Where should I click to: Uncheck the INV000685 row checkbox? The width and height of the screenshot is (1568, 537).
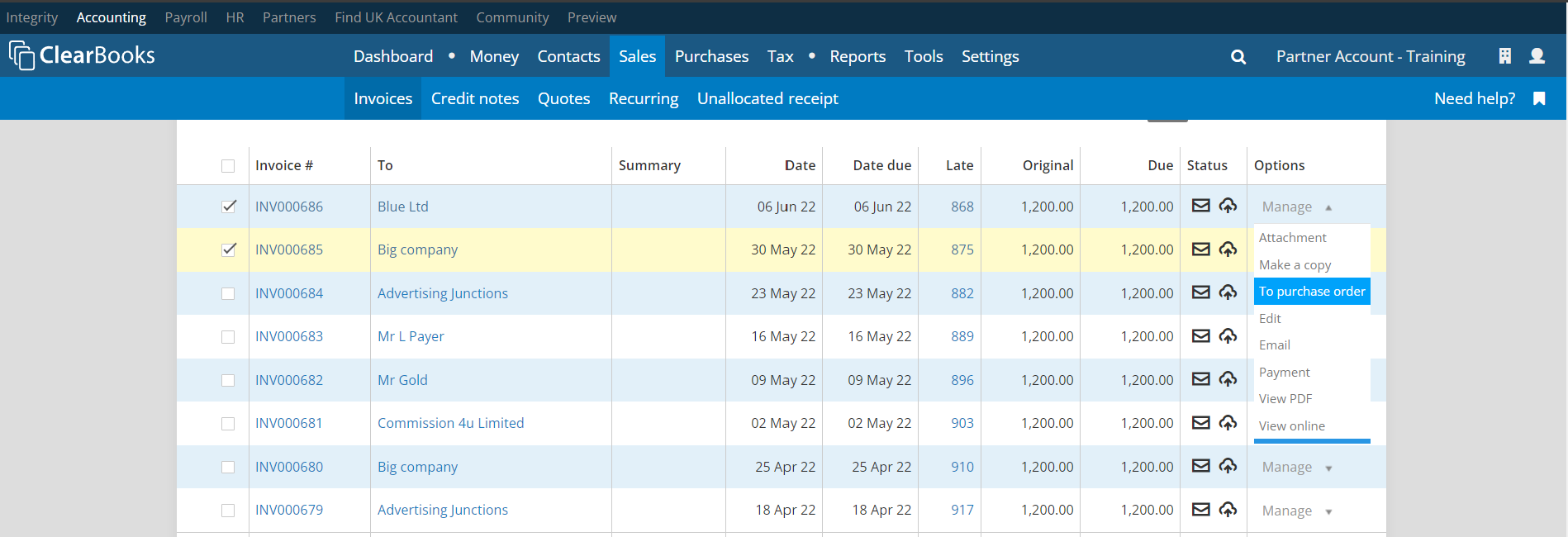point(228,249)
